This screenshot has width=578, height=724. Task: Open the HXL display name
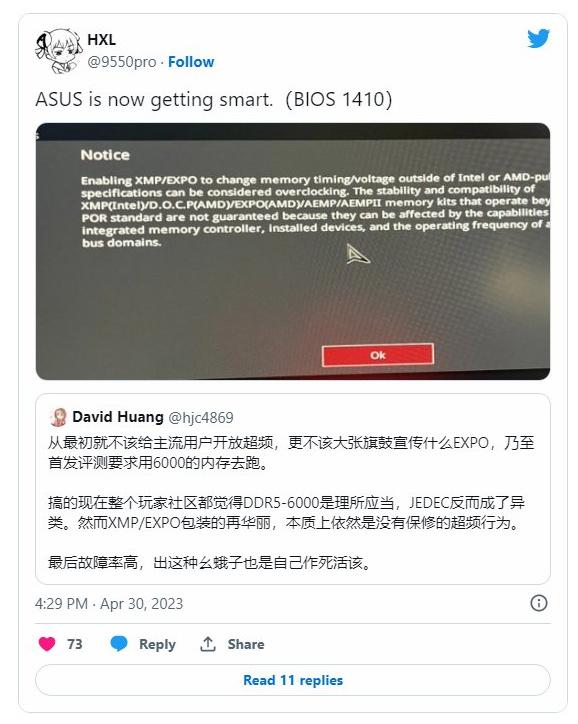coord(102,40)
